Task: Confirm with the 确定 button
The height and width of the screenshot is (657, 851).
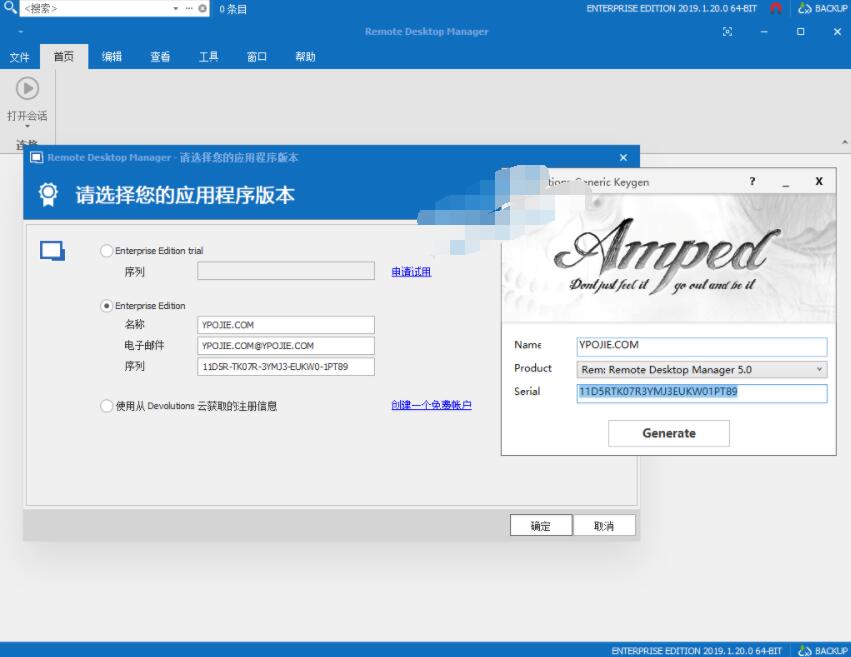Action: tap(541, 525)
